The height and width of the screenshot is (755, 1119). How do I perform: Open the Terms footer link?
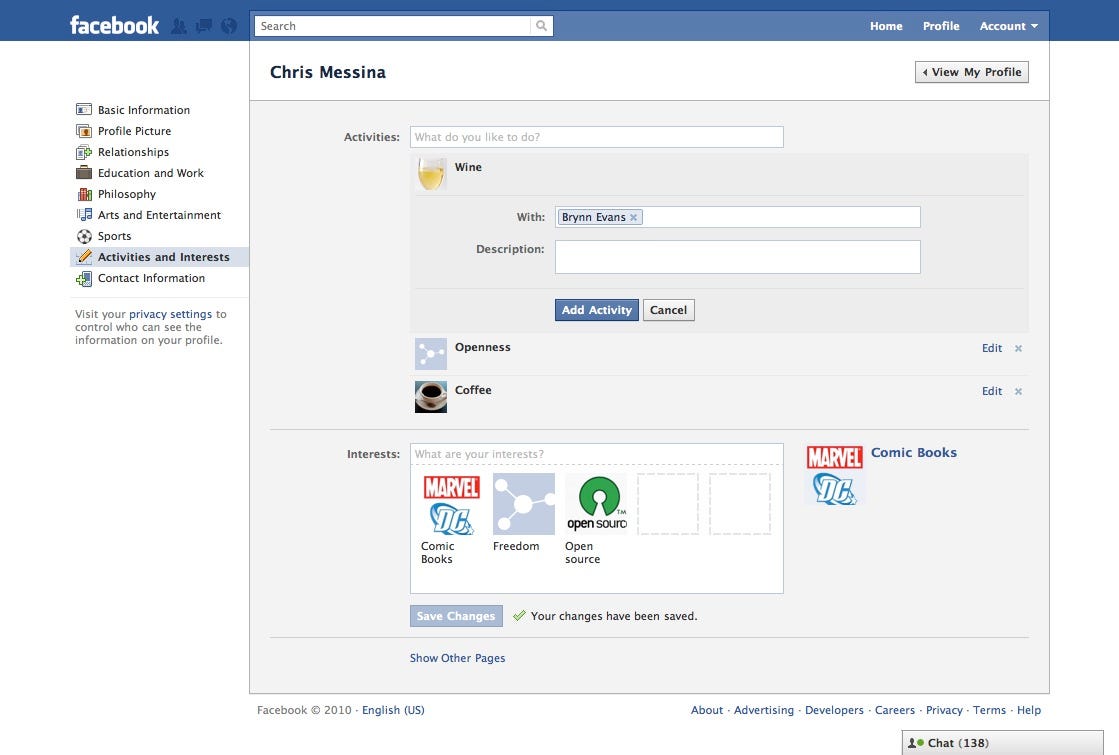pos(989,710)
